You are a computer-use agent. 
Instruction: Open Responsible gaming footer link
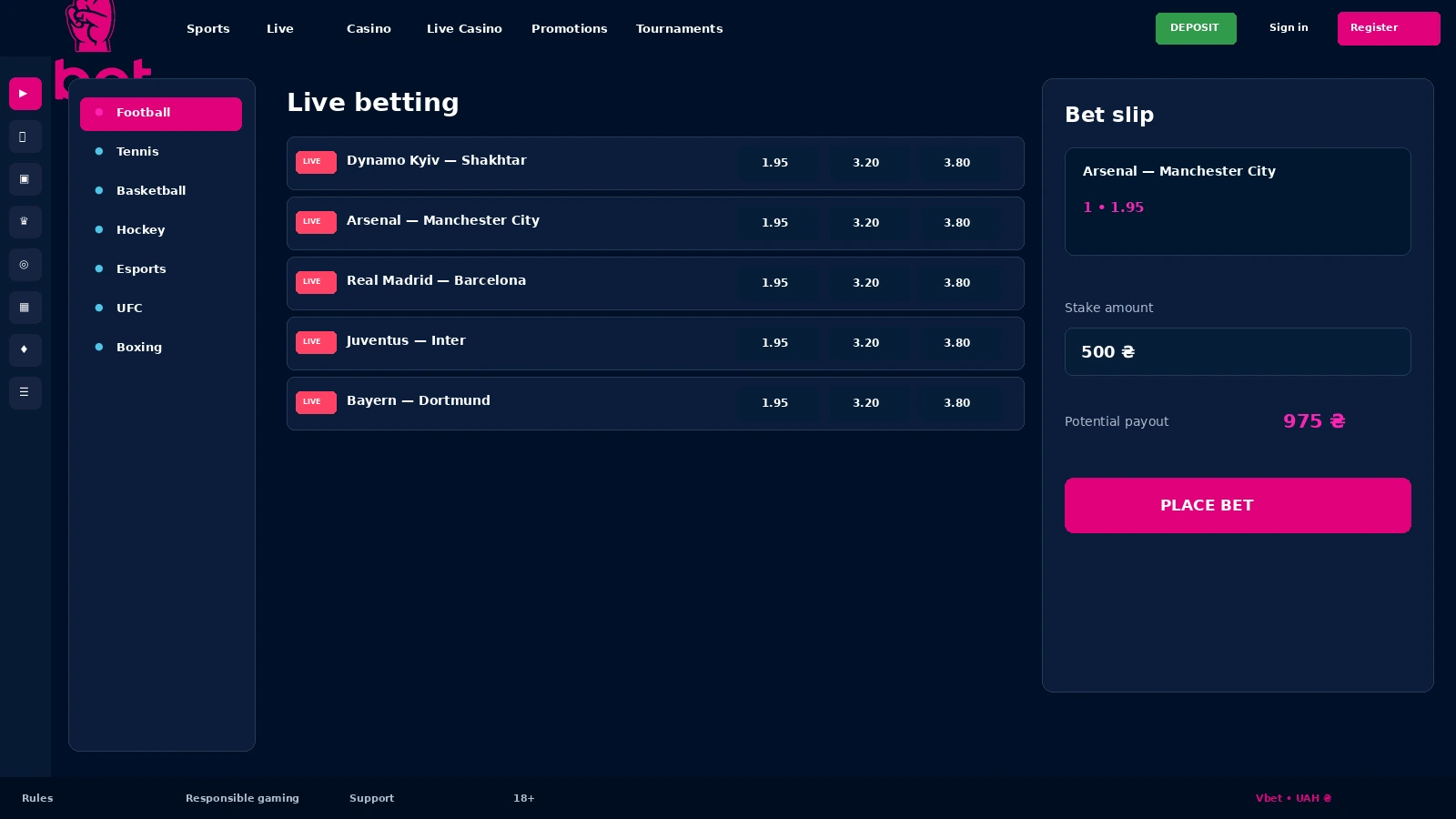[242, 798]
